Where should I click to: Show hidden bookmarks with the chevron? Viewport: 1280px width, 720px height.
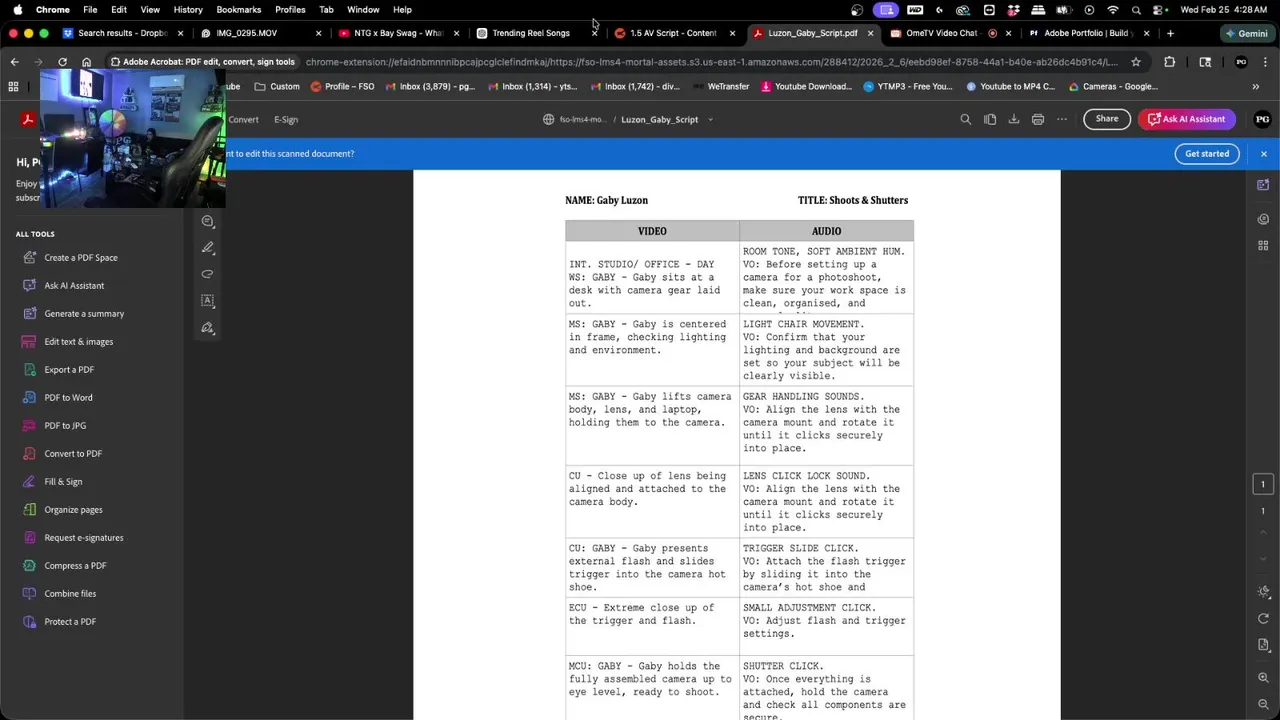click(x=1256, y=86)
